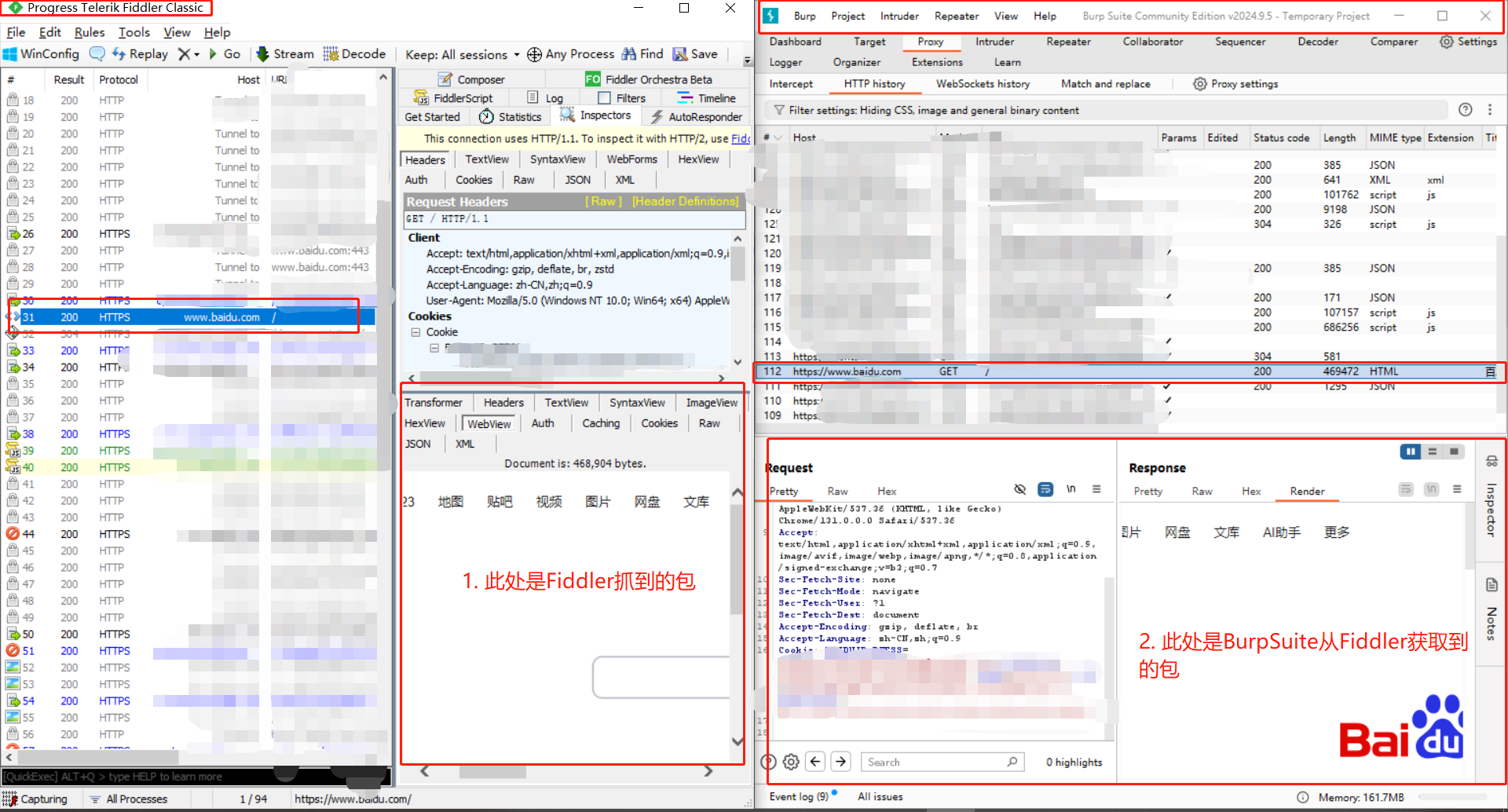Click the comment balloon icon in Fiddler toolbar
Viewport: 1508px width, 812px height.
point(97,54)
